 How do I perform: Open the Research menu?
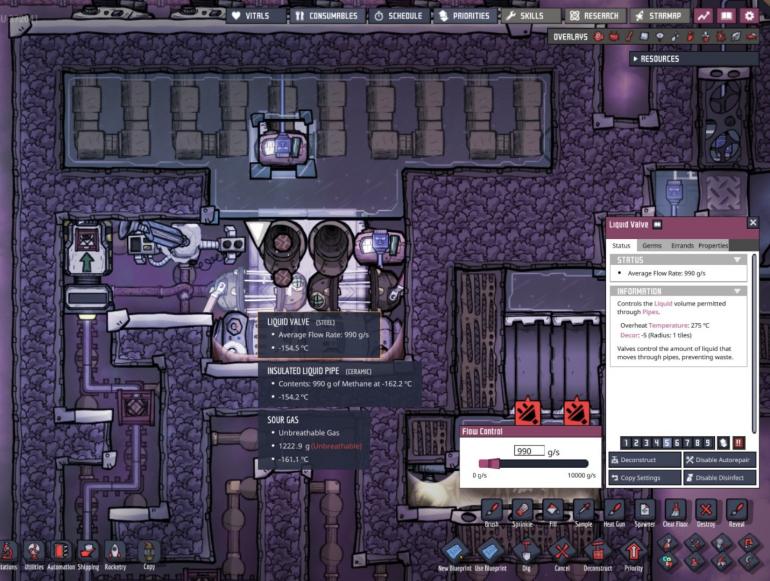pyautogui.click(x=594, y=16)
